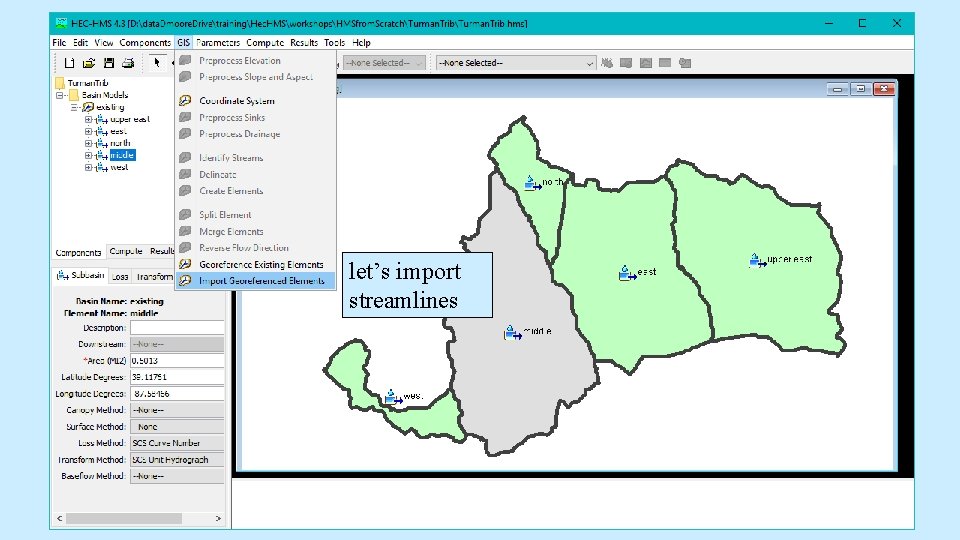The image size is (960, 540).
Task: Open the Baseflow Method dropdown
Action: tap(177, 476)
